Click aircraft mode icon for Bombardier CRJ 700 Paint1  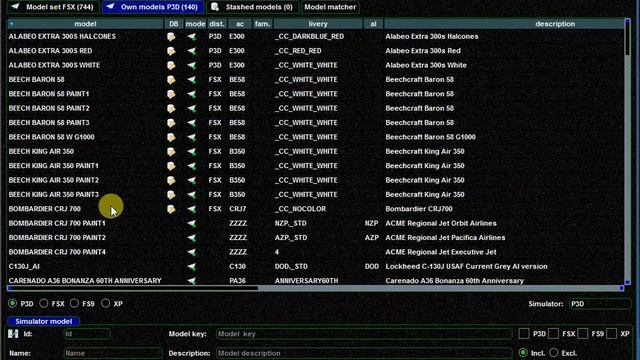[x=191, y=223]
